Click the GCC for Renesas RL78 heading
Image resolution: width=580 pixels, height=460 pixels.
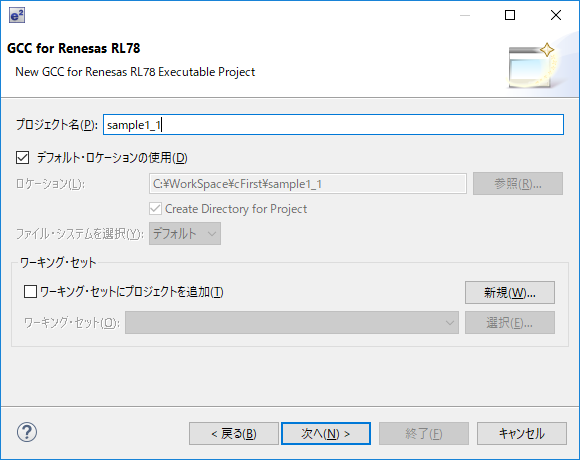(x=74, y=48)
